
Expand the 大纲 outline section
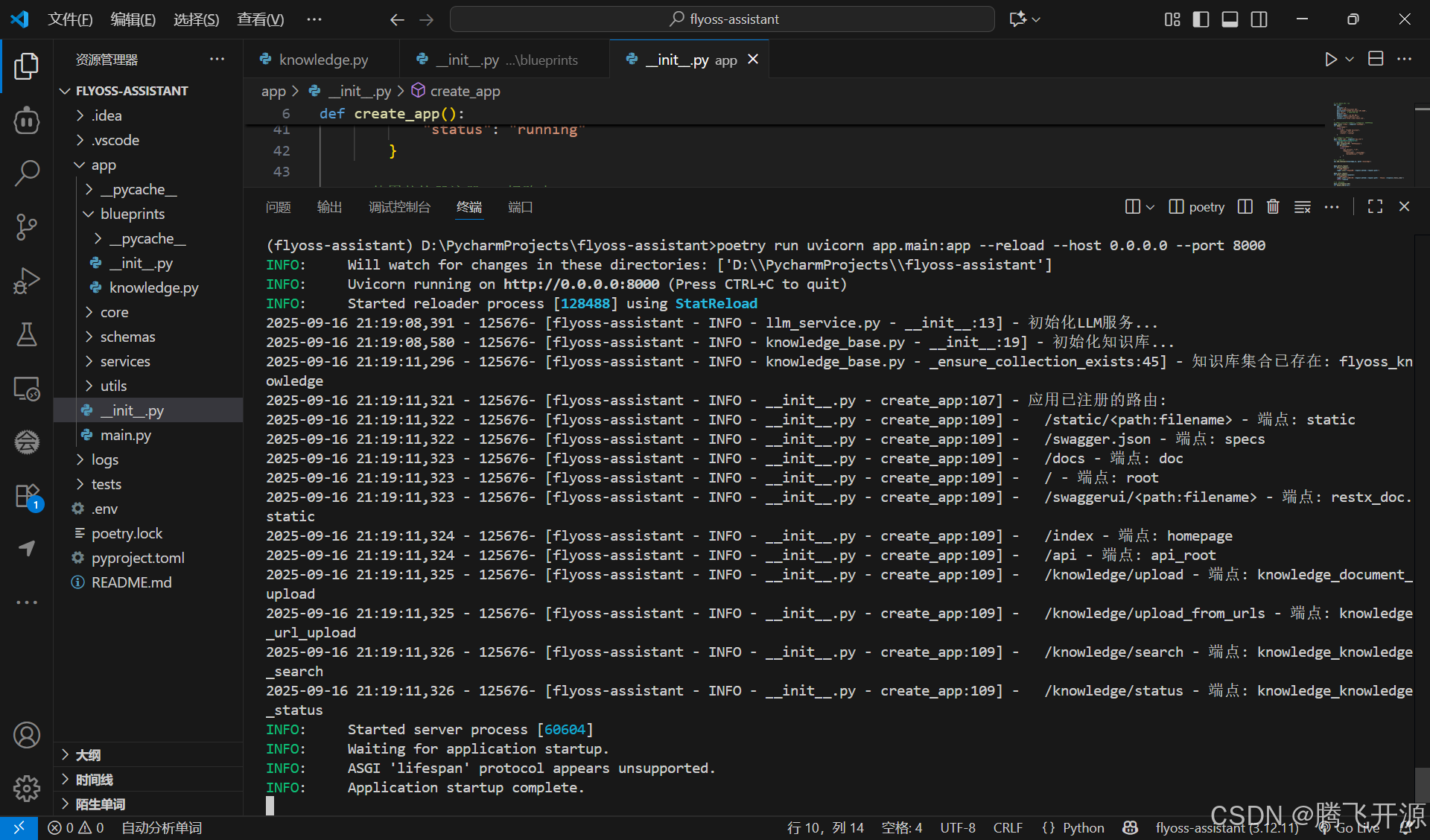88,755
